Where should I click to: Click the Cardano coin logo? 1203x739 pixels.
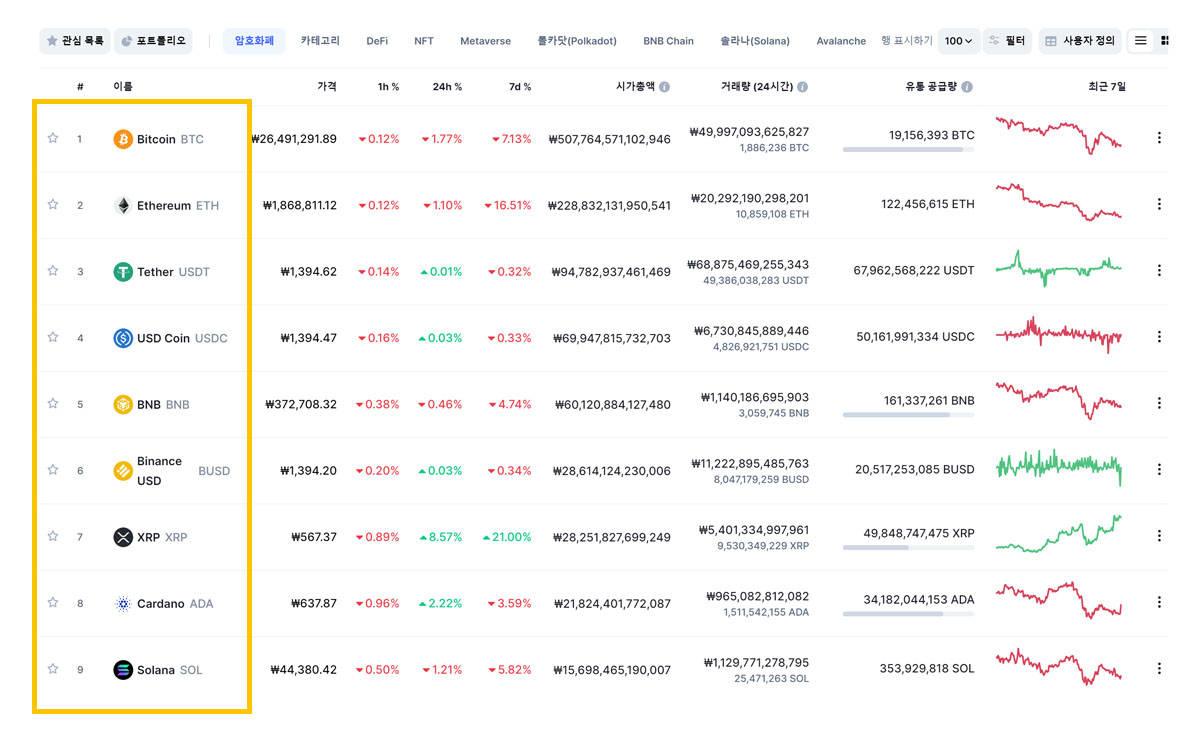click(123, 603)
